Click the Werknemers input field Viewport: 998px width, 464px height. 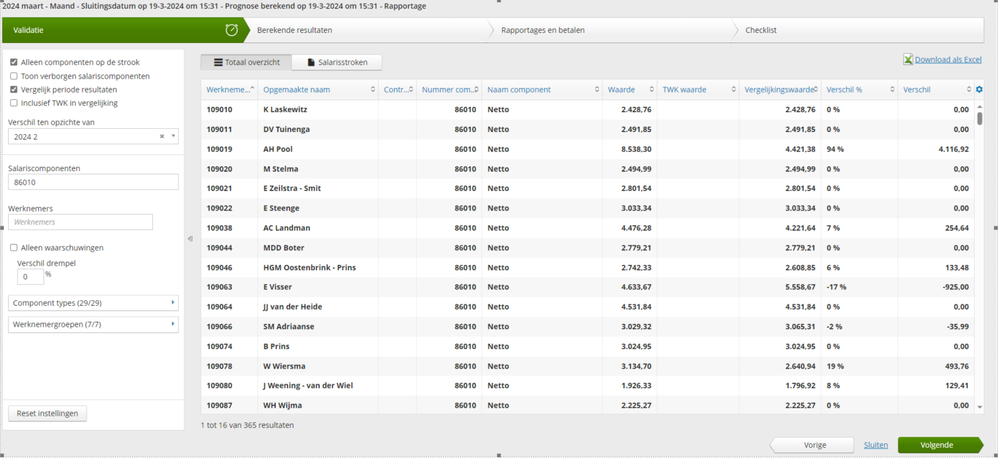point(80,222)
